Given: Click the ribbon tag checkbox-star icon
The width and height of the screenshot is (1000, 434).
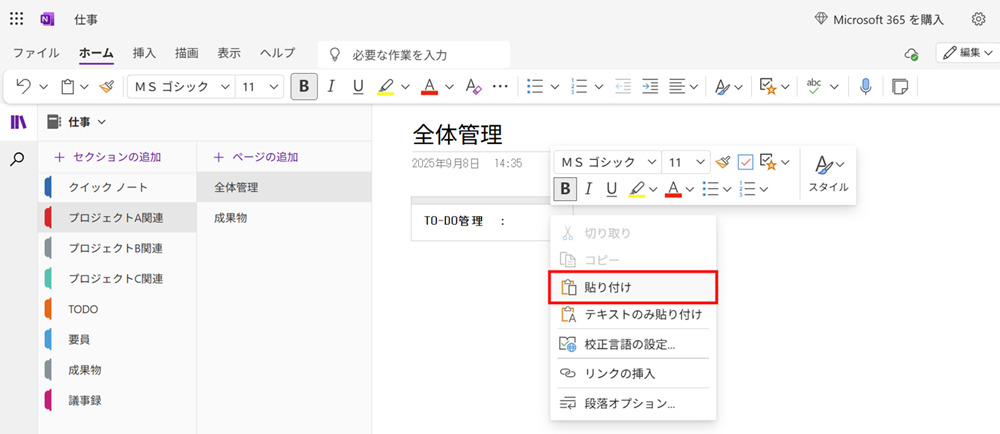Looking at the screenshot, I should [x=767, y=86].
